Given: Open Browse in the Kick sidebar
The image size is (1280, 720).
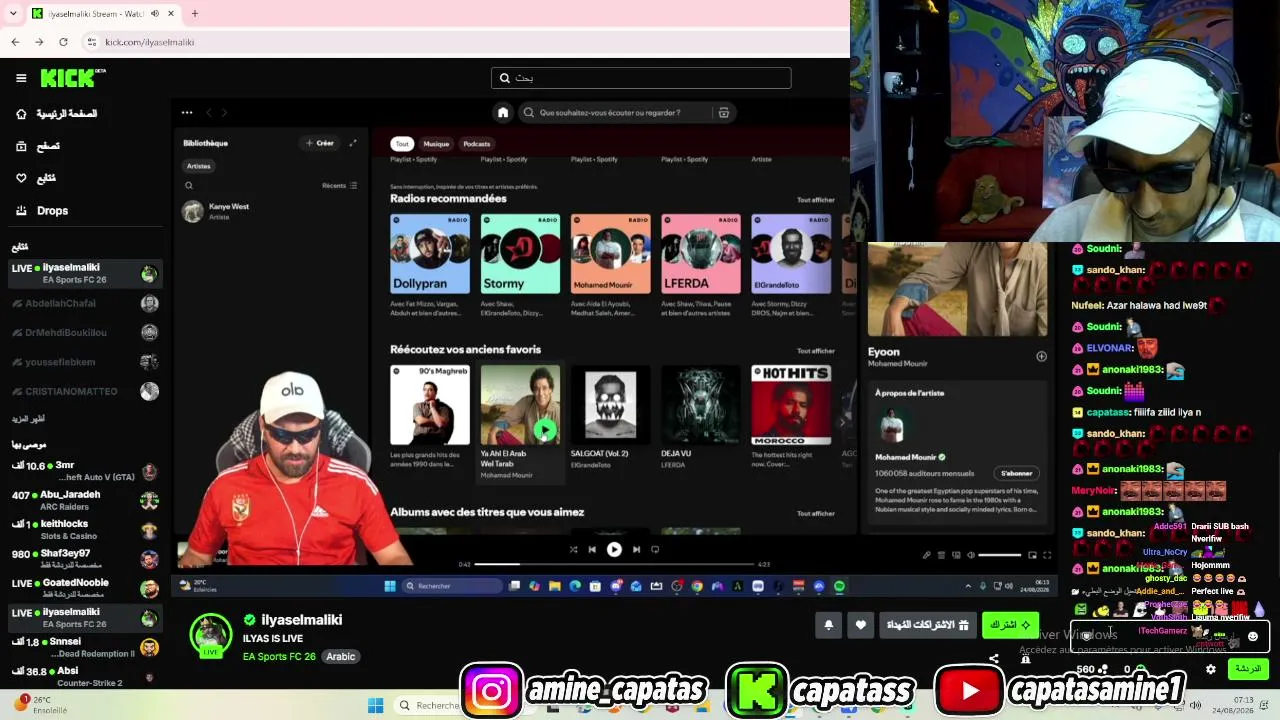Looking at the screenshot, I should pyautogui.click(x=38, y=146).
